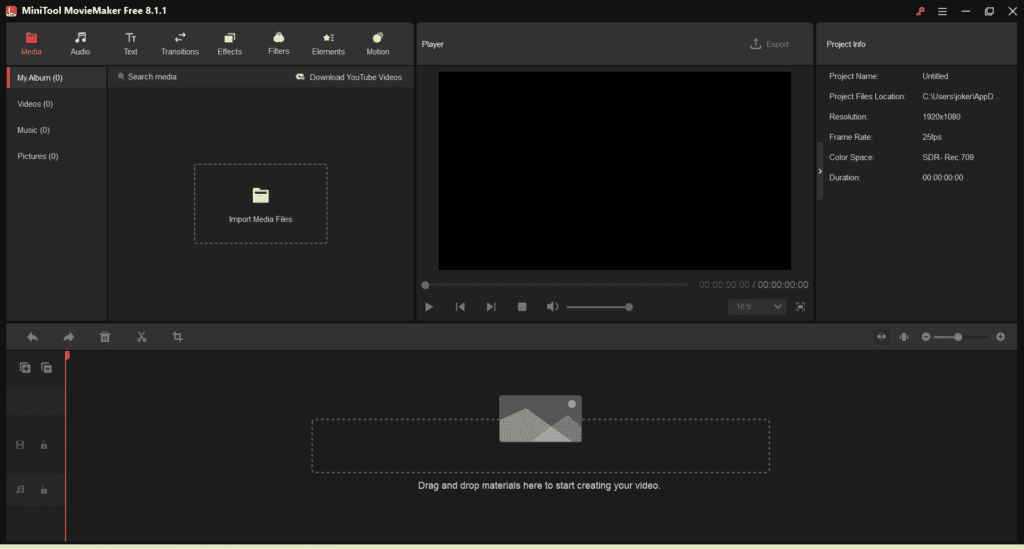The image size is (1024, 549).
Task: Open the 16:9 aspect ratio dropdown
Action: pos(757,307)
